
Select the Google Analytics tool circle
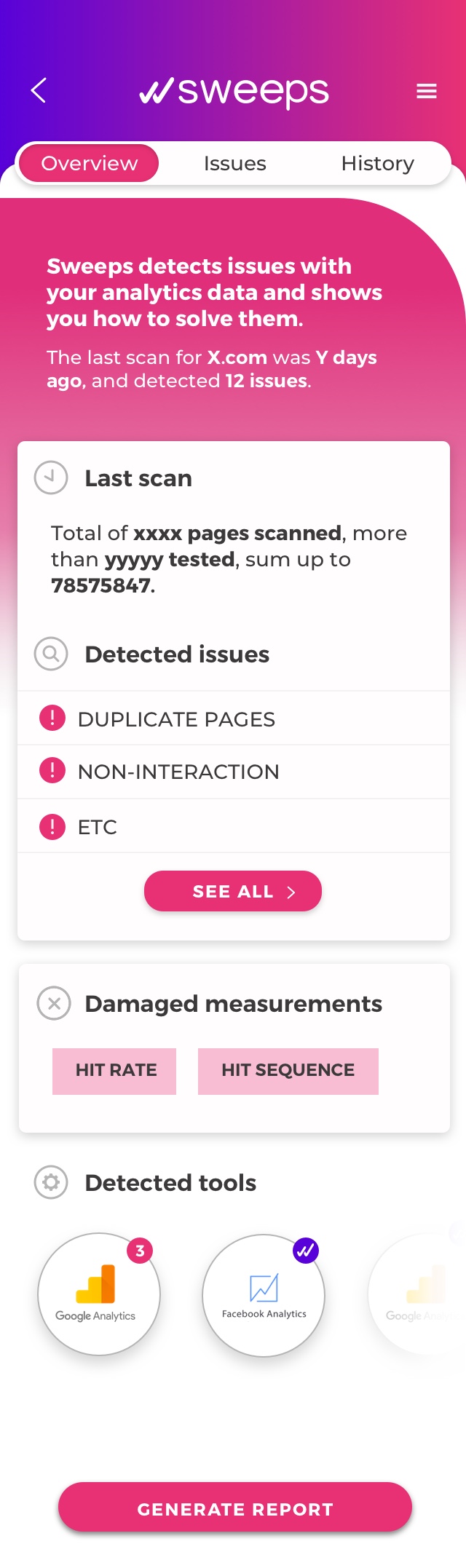(99, 1294)
